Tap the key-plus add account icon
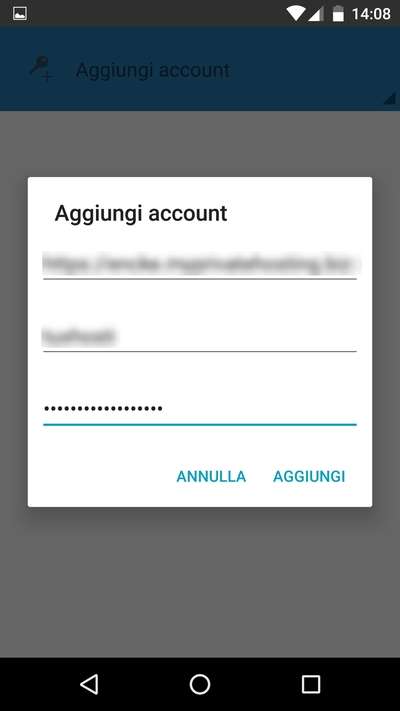 click(x=41, y=69)
